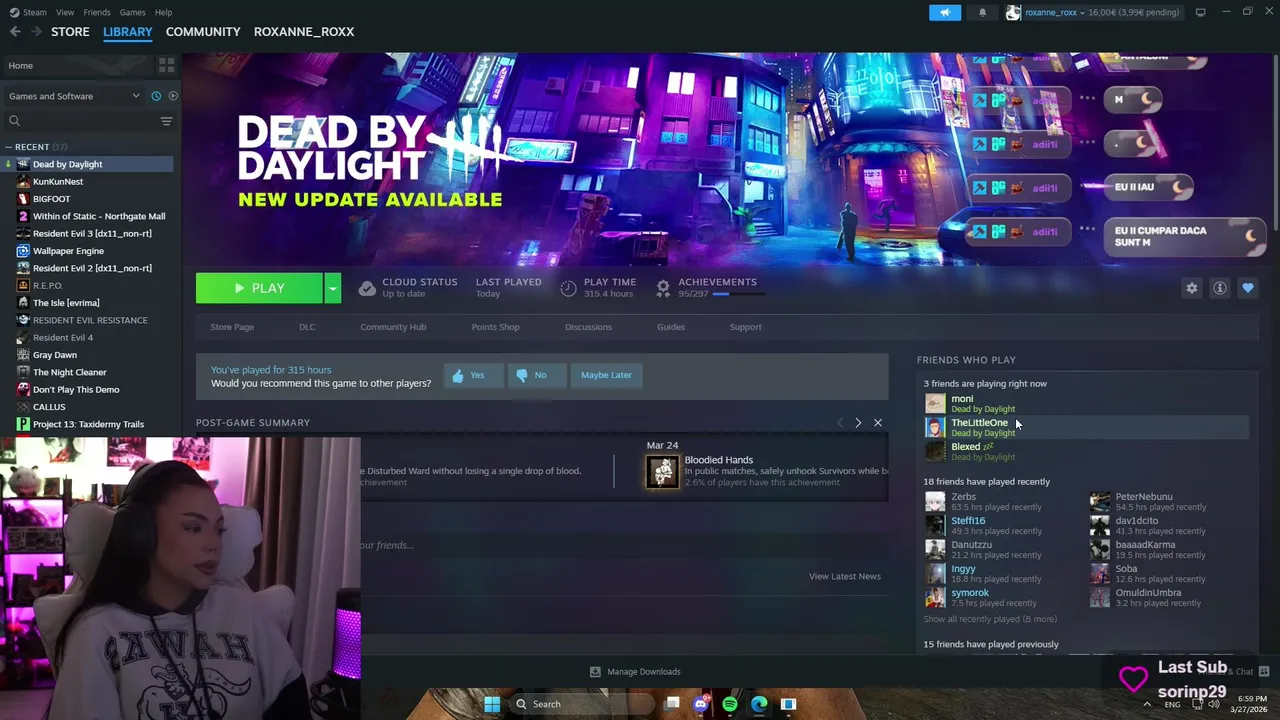Open the notifications bell
Screen dimensions: 1280x720
coord(982,12)
